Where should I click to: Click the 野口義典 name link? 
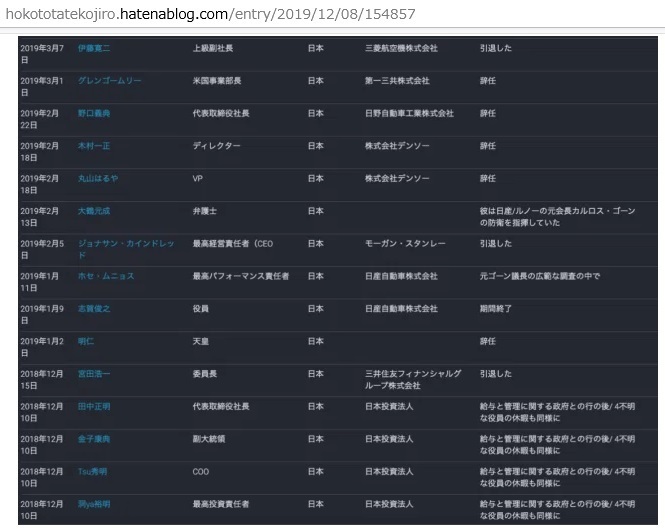(x=94, y=114)
